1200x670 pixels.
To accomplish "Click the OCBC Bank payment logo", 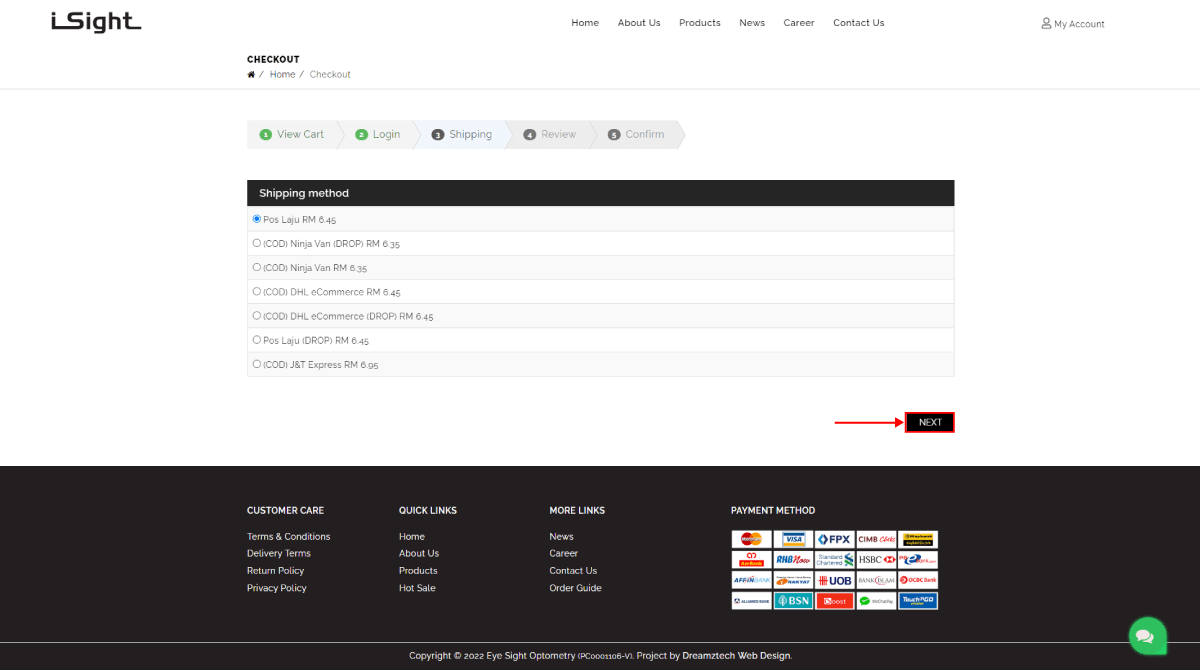I will click(x=918, y=580).
